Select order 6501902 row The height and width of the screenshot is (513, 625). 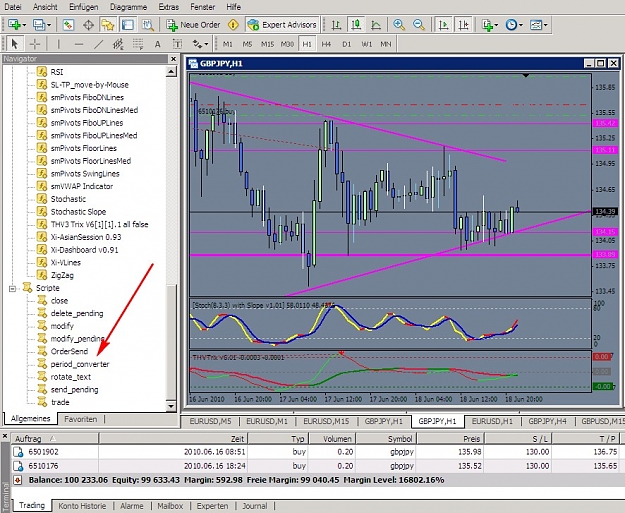point(316,452)
